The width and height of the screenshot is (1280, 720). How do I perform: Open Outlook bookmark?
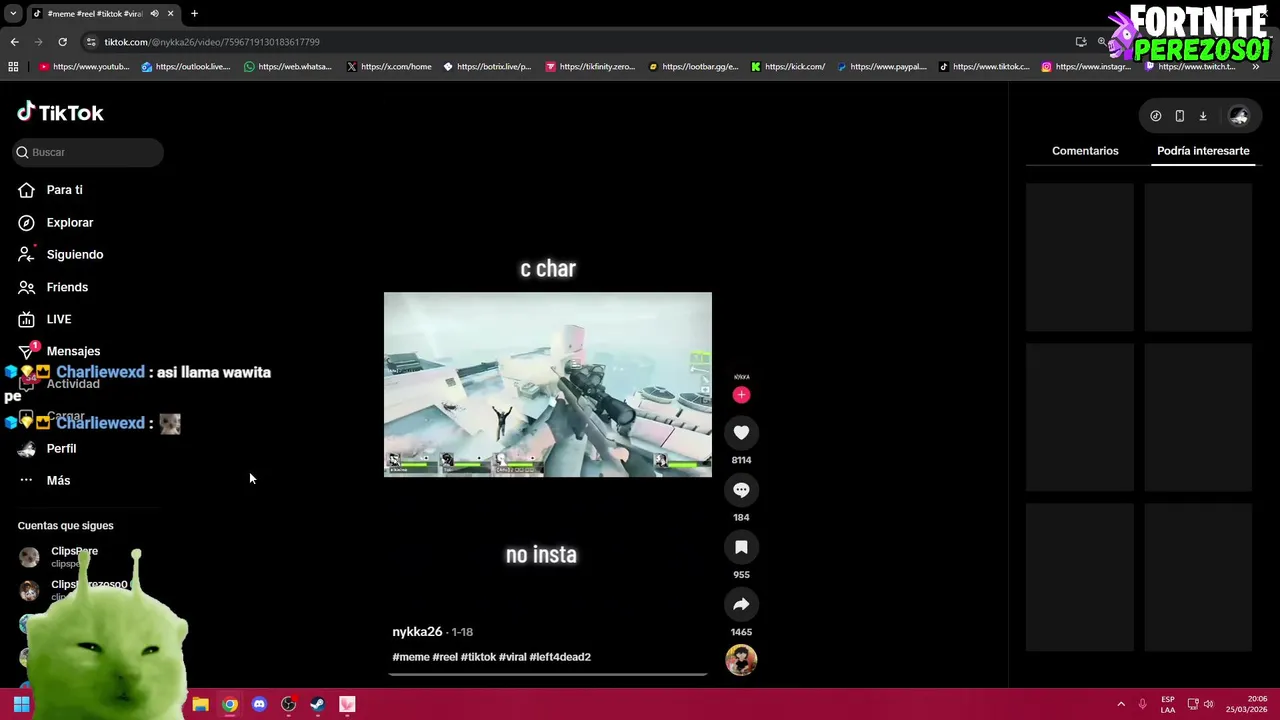[x=186, y=67]
